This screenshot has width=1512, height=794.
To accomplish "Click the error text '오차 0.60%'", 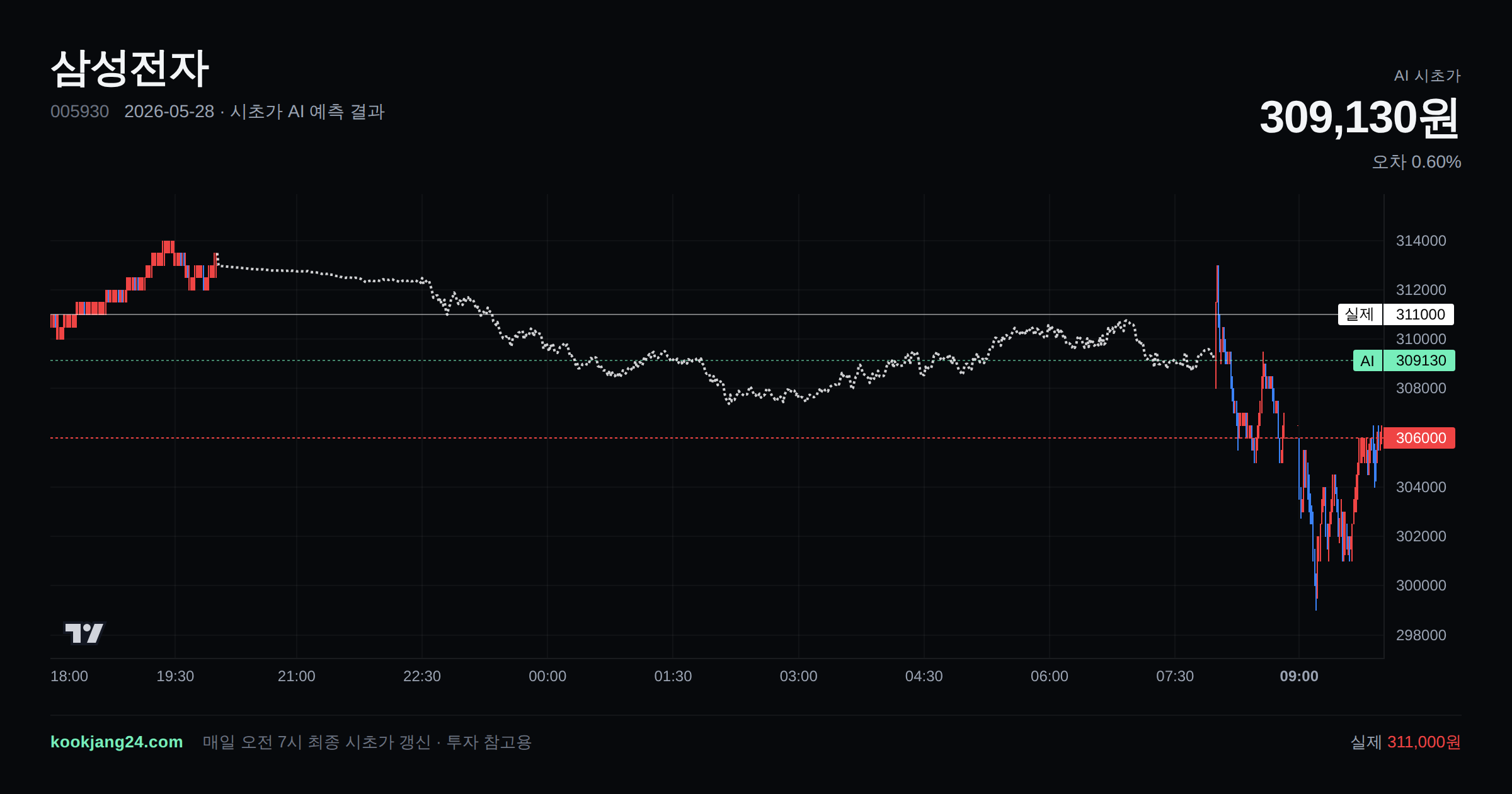I will click(x=1416, y=162).
